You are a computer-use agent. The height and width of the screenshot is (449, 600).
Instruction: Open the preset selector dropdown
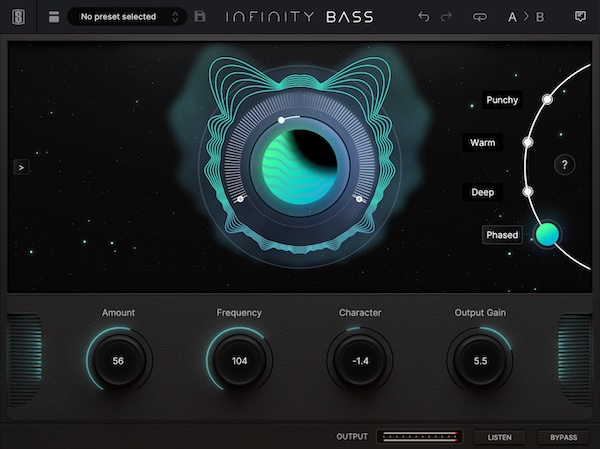point(127,17)
